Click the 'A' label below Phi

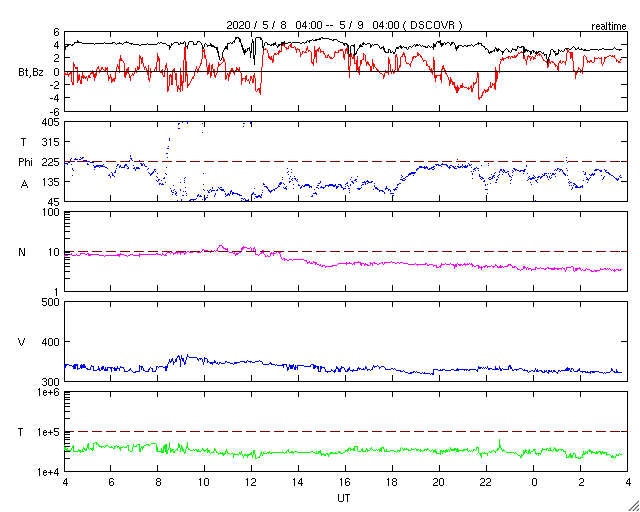click(x=24, y=185)
